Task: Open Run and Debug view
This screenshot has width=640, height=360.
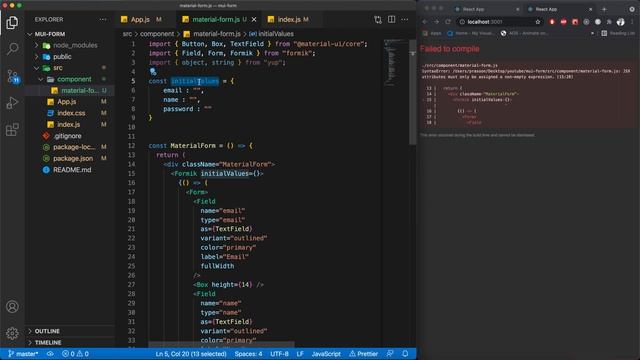Action: (12, 103)
